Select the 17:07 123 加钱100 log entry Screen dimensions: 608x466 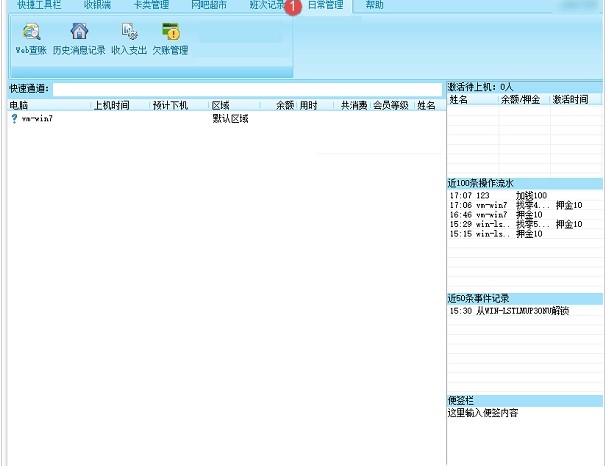[x=498, y=195]
